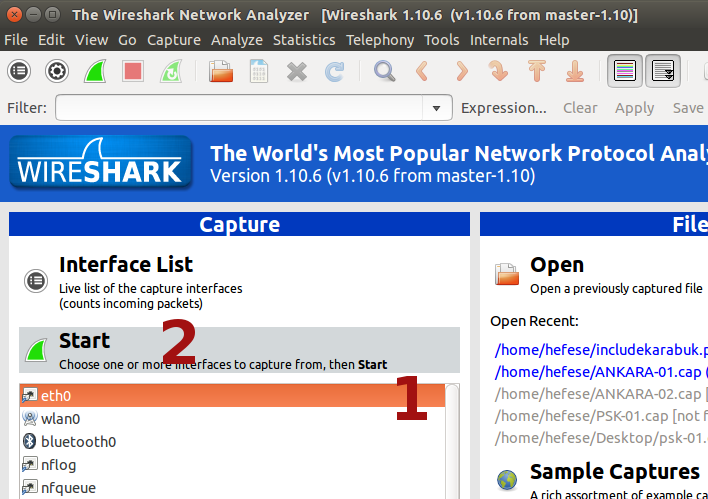Open the Telephony menu
The height and width of the screenshot is (499, 708).
click(x=380, y=40)
